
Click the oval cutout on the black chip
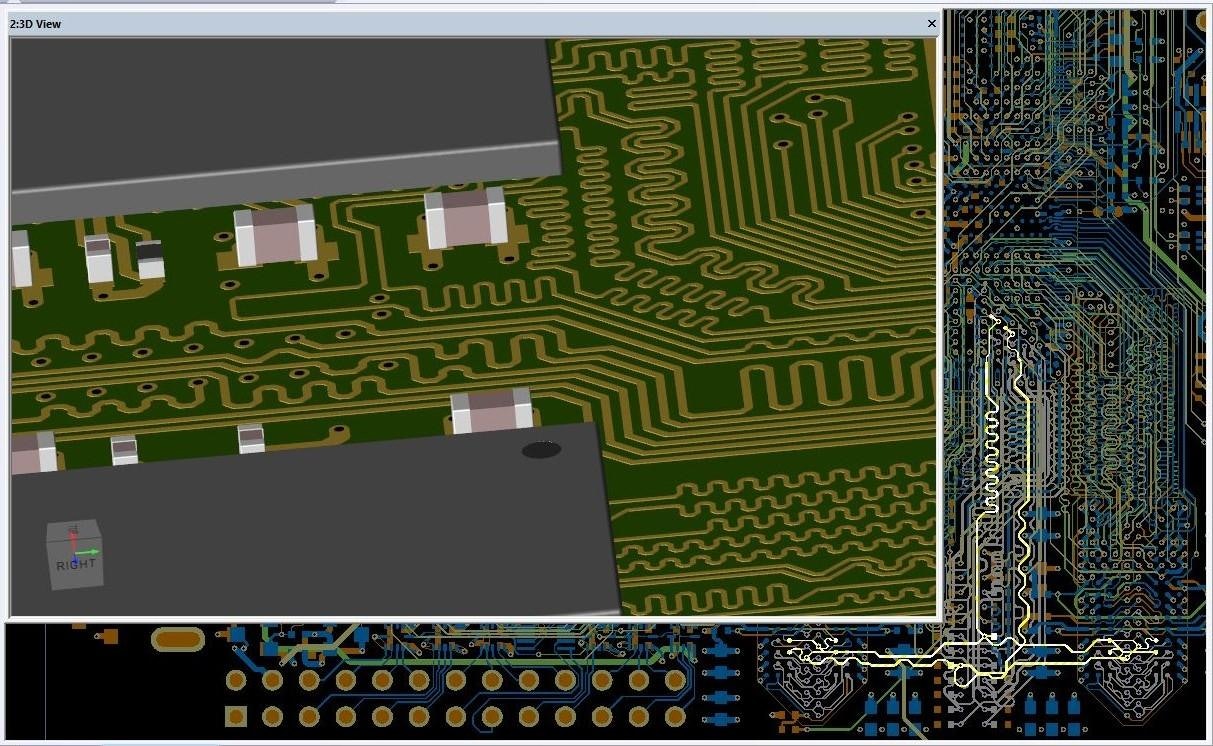click(541, 450)
